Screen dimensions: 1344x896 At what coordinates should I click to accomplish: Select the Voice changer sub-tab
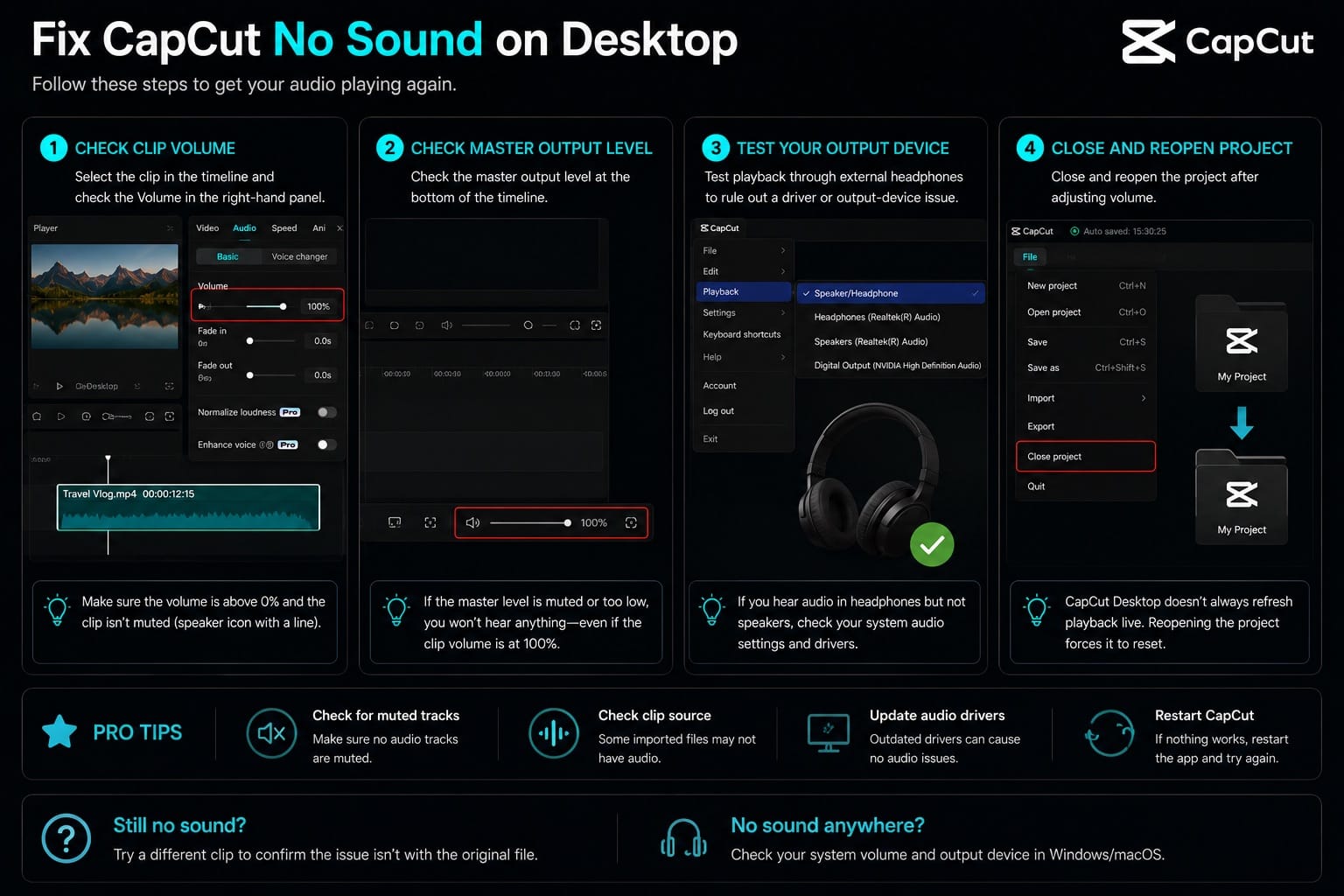(x=299, y=256)
